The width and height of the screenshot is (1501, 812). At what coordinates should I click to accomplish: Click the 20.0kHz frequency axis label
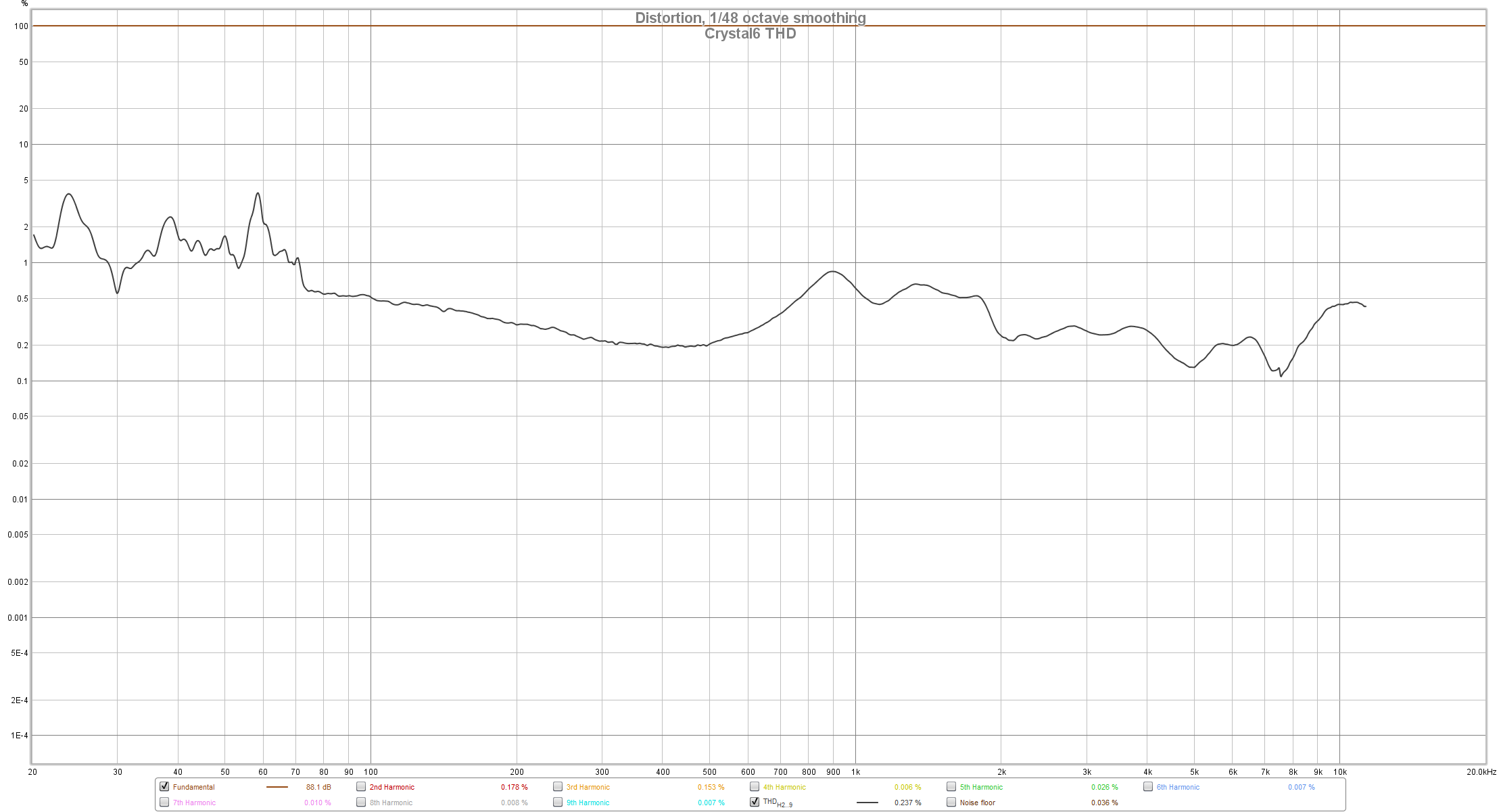pyautogui.click(x=1481, y=771)
